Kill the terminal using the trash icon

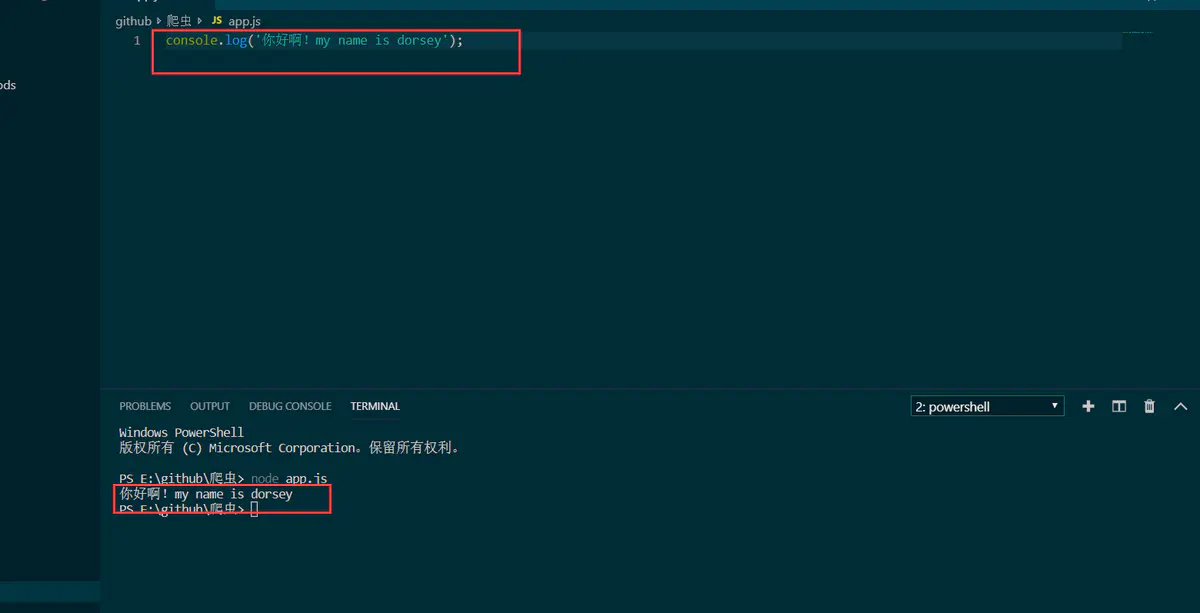1149,406
